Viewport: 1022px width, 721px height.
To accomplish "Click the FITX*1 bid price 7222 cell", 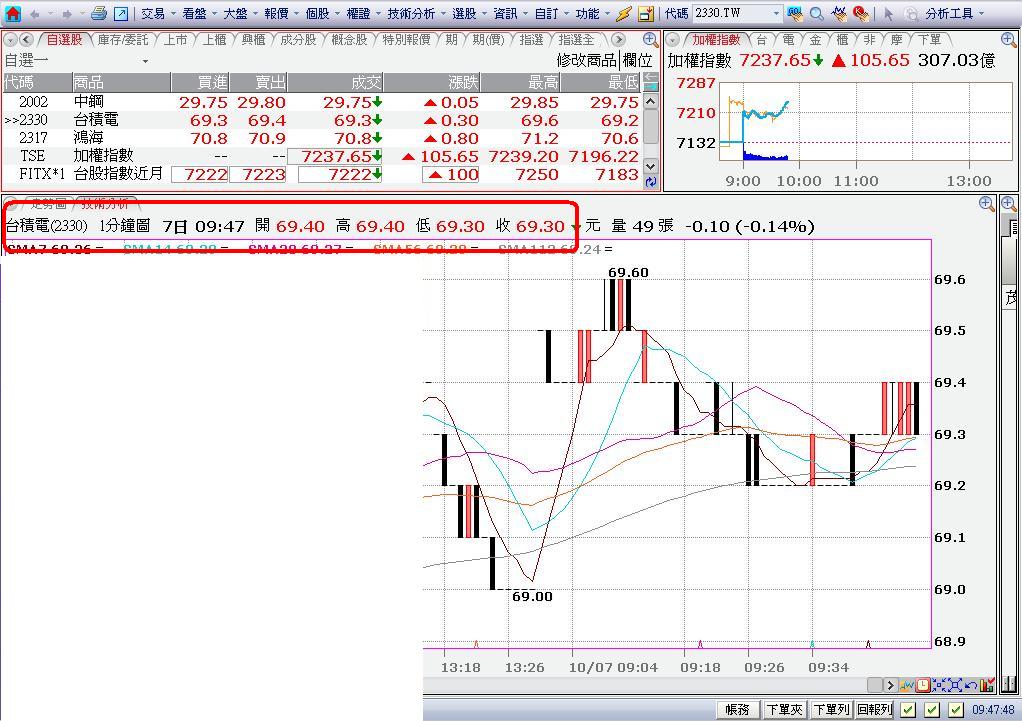I will click(199, 175).
